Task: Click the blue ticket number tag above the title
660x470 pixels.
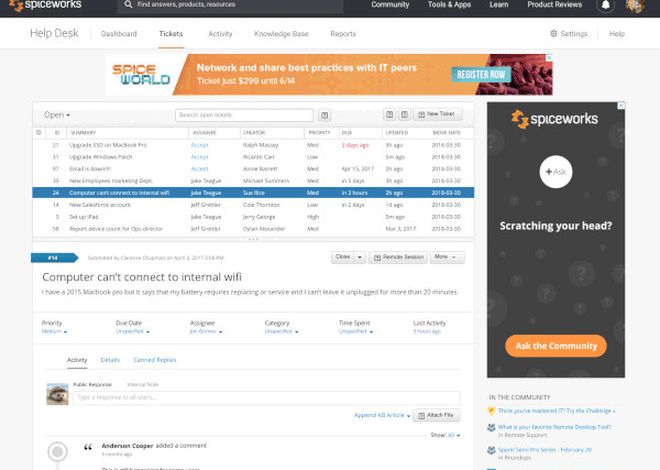Action: point(55,258)
